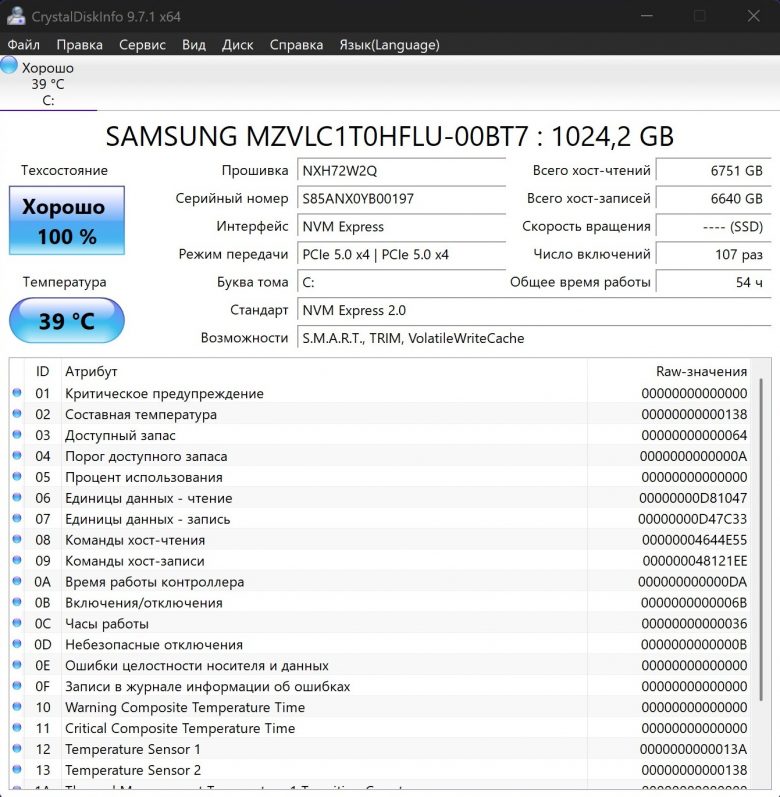
Task: Select raw value 000000048121EE
Action: coord(695,561)
